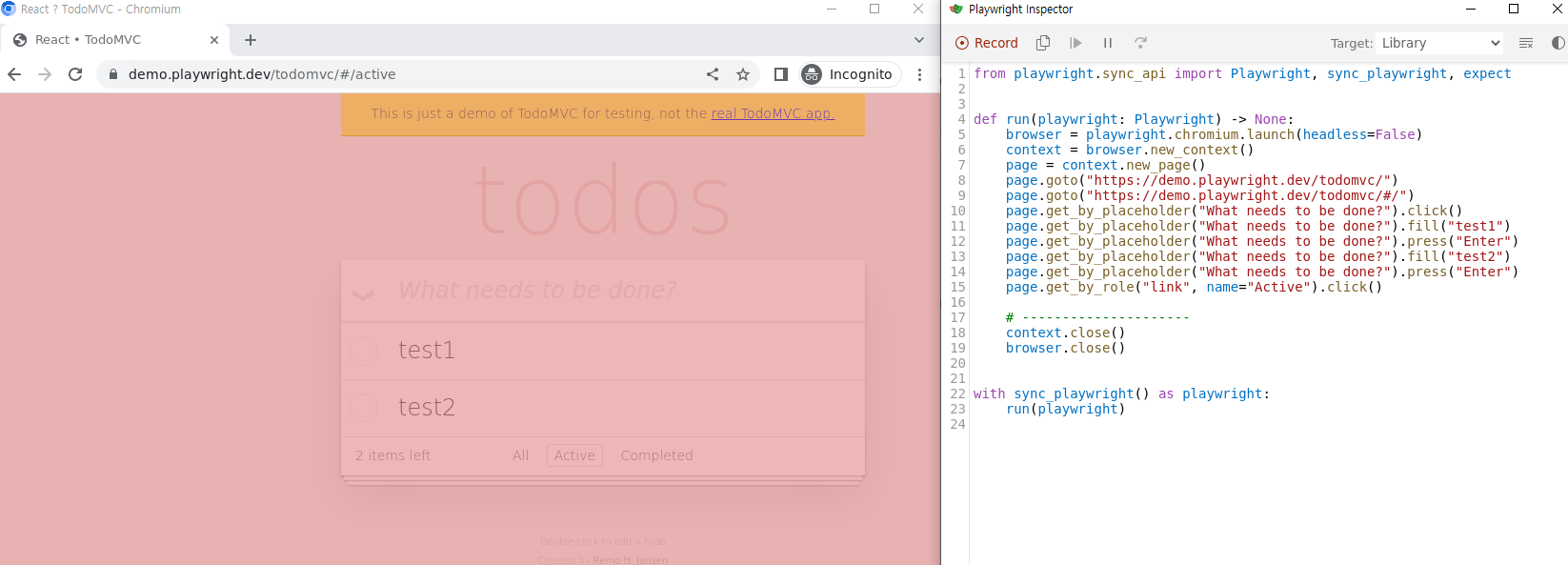Click the What needs to be done field

603,291
